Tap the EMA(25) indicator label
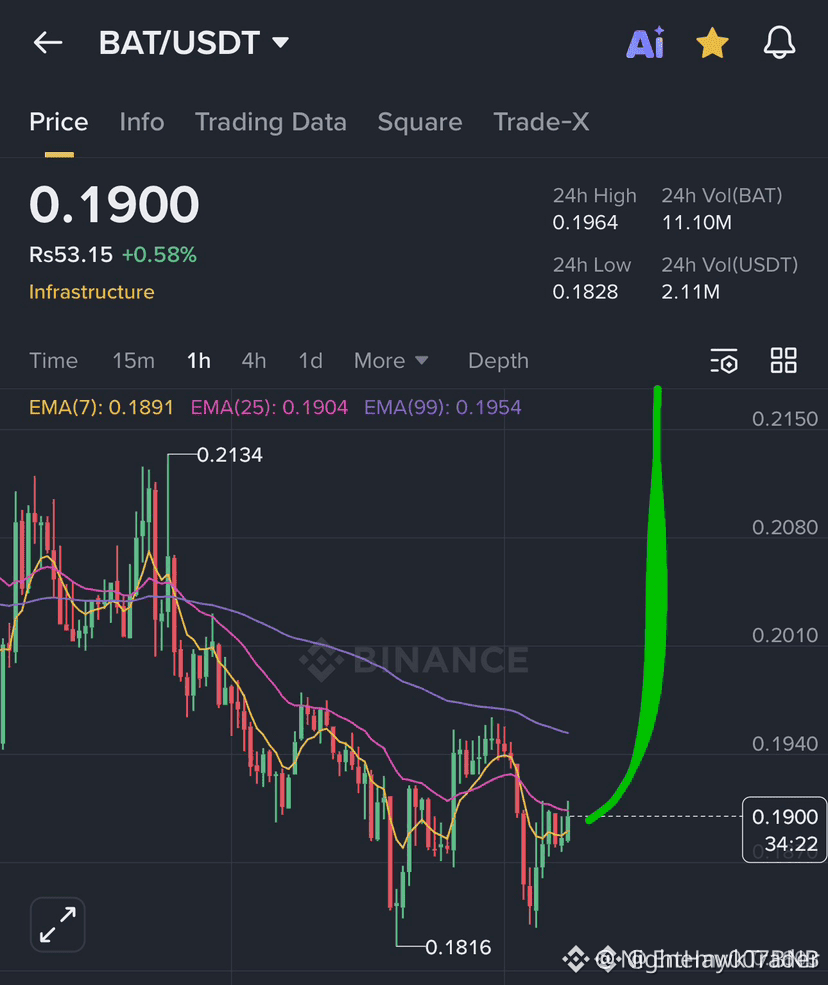 268,409
